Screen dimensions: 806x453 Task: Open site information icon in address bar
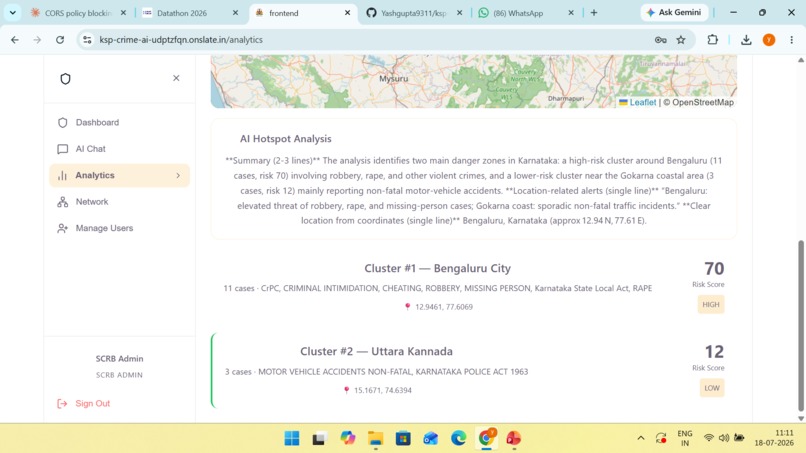(x=87, y=40)
